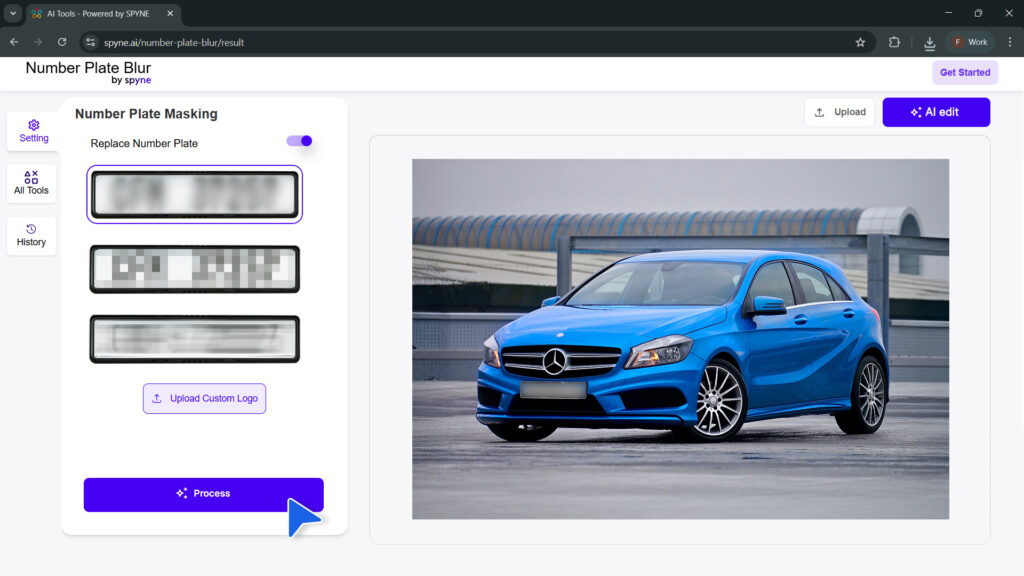This screenshot has width=1024, height=576.
Task: Click Upload Custom Logo button
Action: pos(204,398)
